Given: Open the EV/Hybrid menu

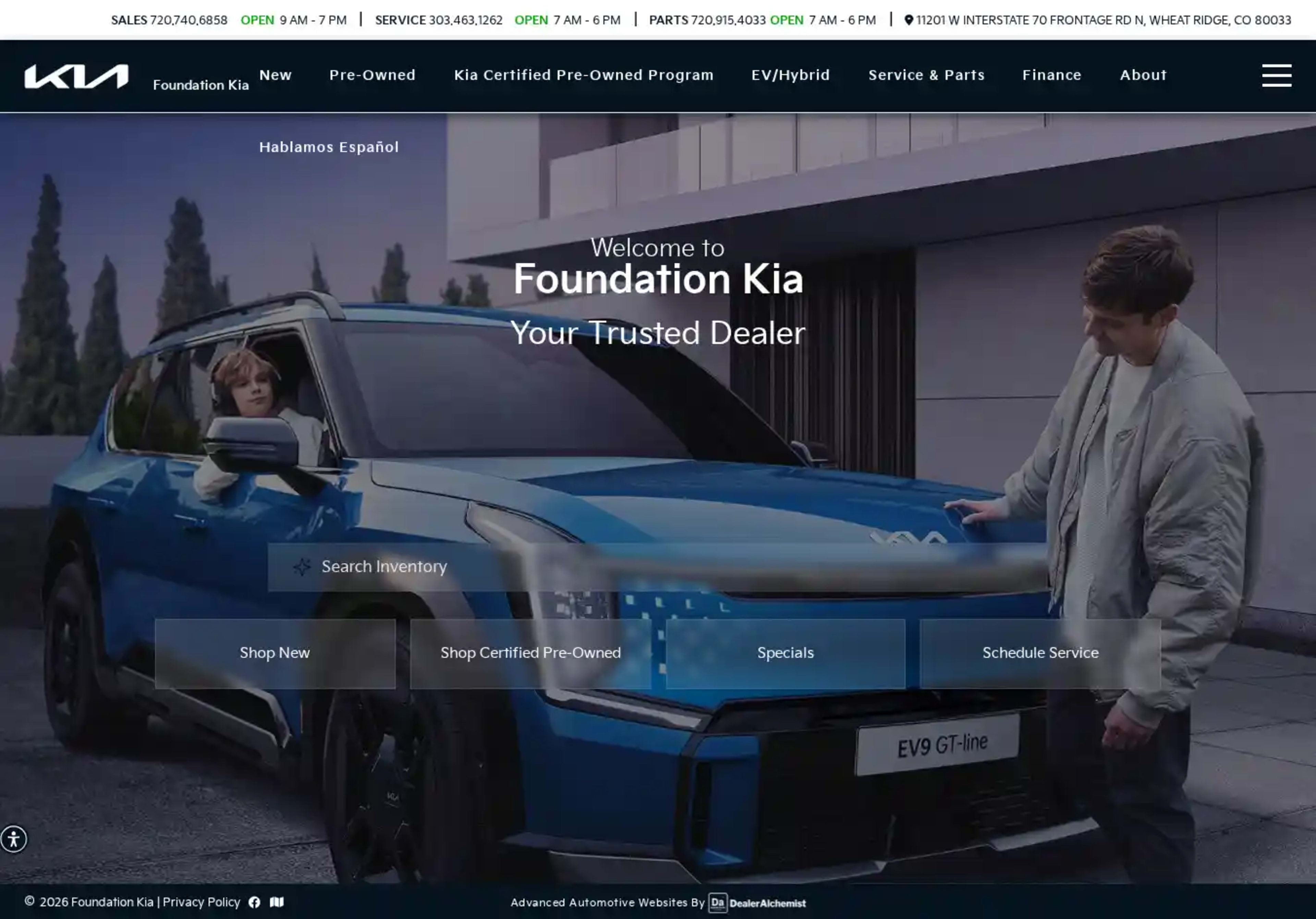Looking at the screenshot, I should tap(790, 75).
